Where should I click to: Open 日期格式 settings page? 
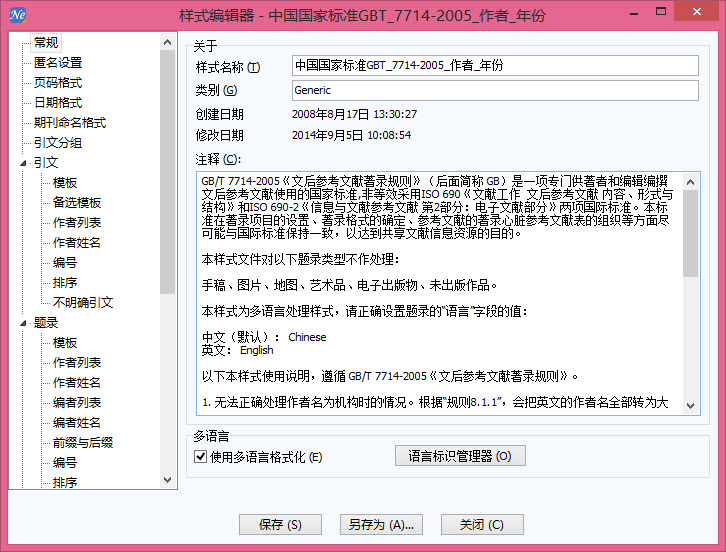click(58, 102)
